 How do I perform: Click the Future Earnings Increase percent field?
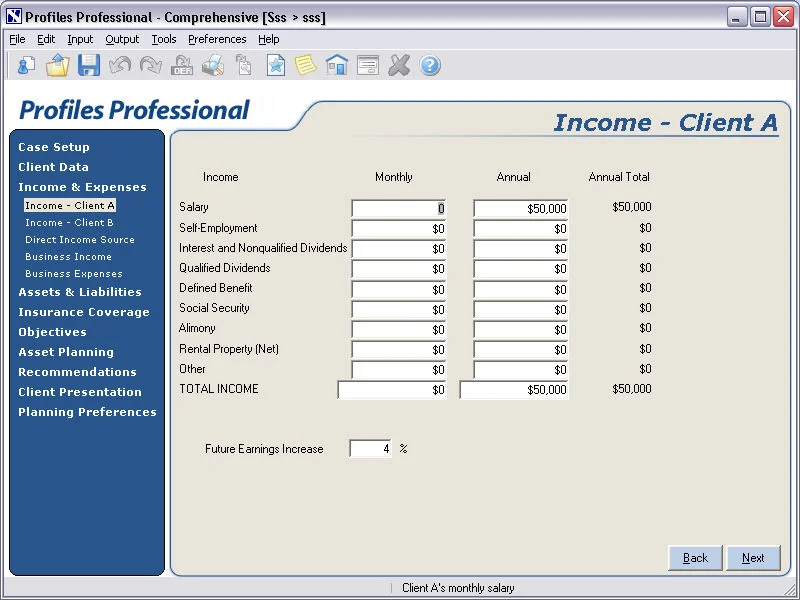coord(370,448)
